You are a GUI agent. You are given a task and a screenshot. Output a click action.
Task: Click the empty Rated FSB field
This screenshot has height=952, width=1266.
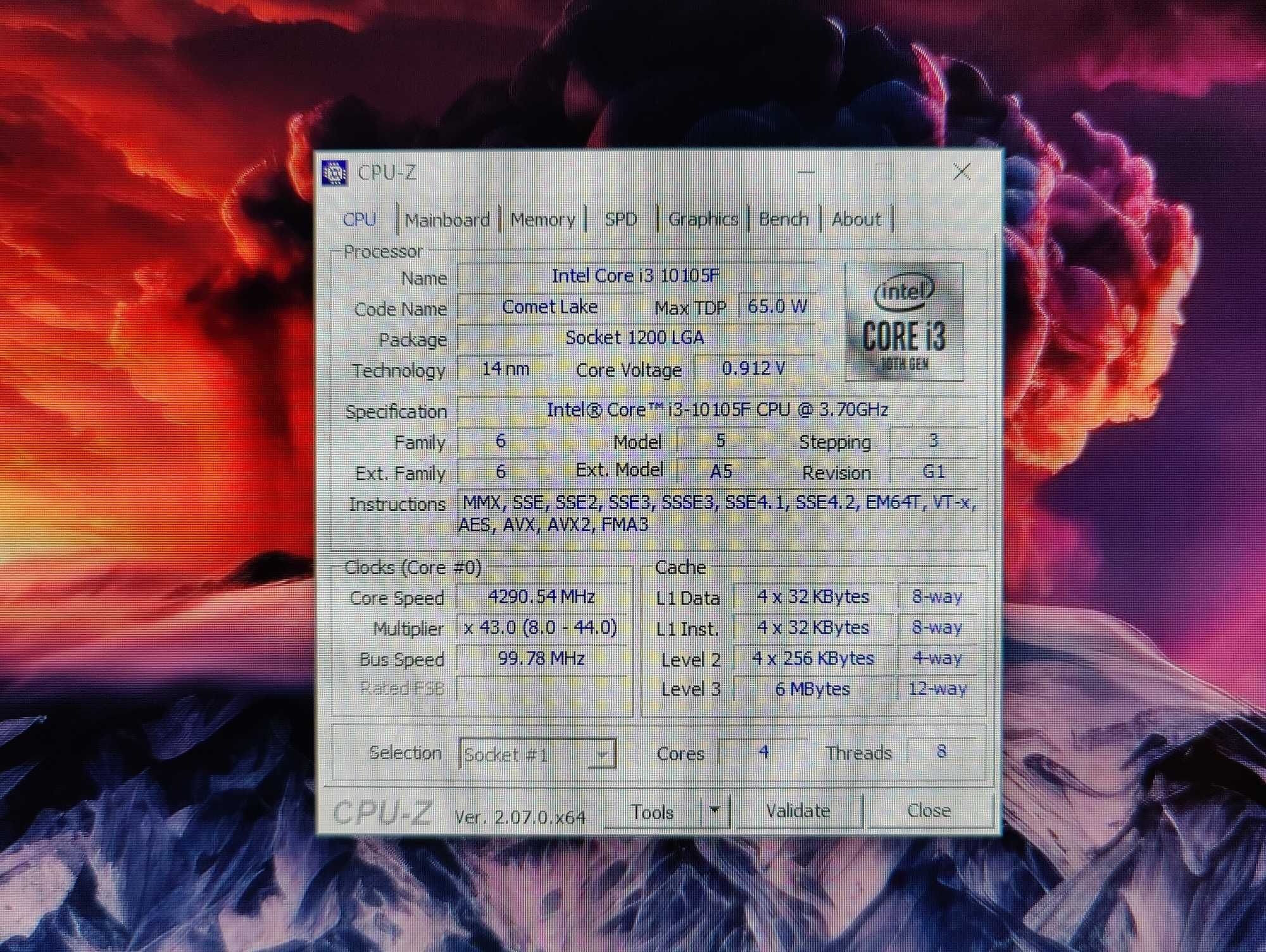[x=542, y=689]
